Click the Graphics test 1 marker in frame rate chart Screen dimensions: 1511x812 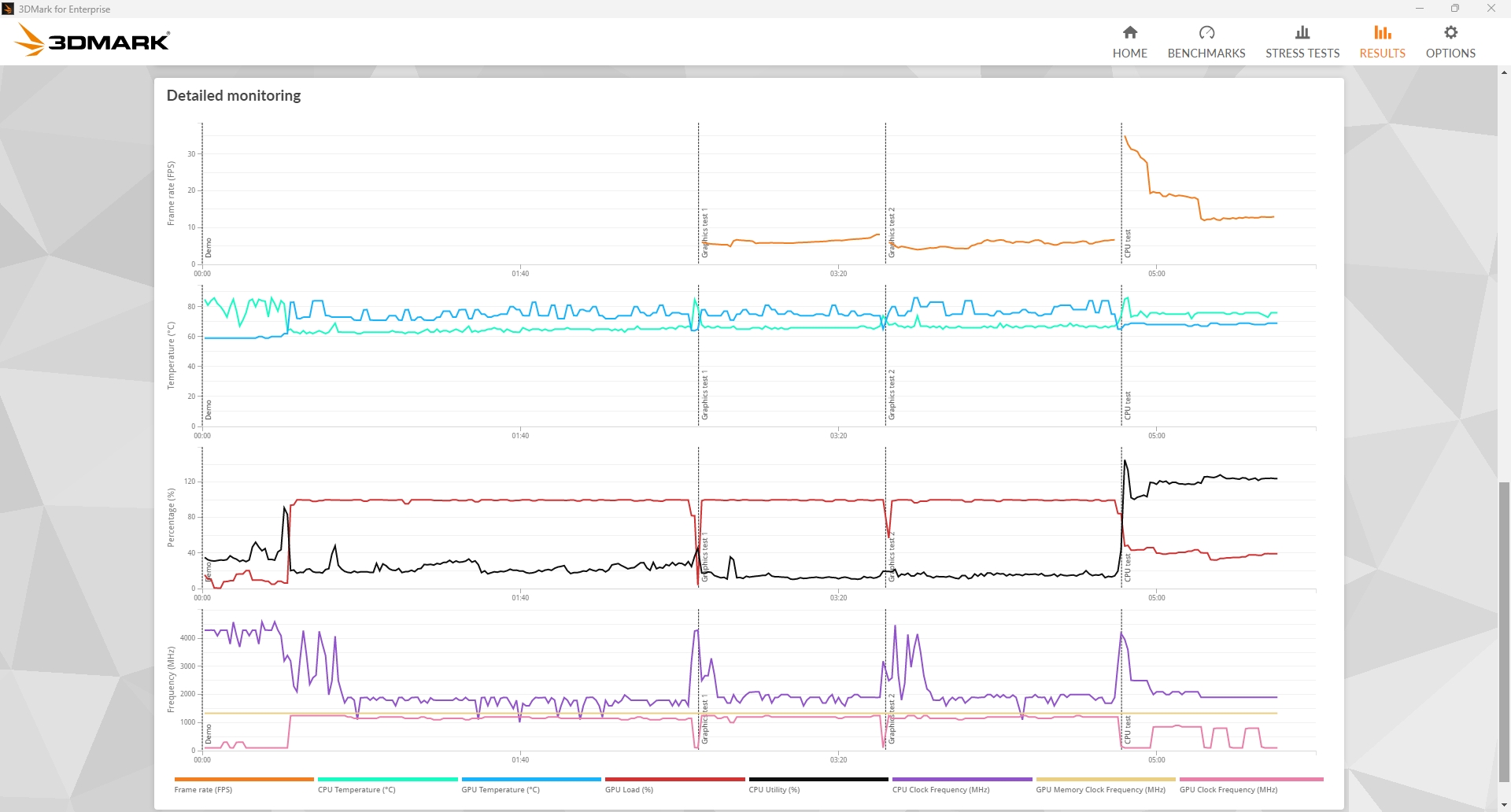(x=705, y=233)
